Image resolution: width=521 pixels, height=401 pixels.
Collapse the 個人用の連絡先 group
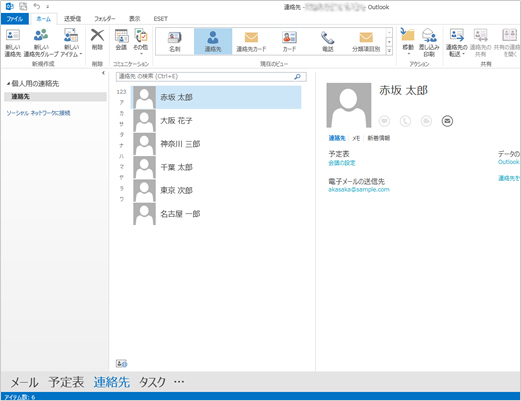pyautogui.click(x=8, y=84)
